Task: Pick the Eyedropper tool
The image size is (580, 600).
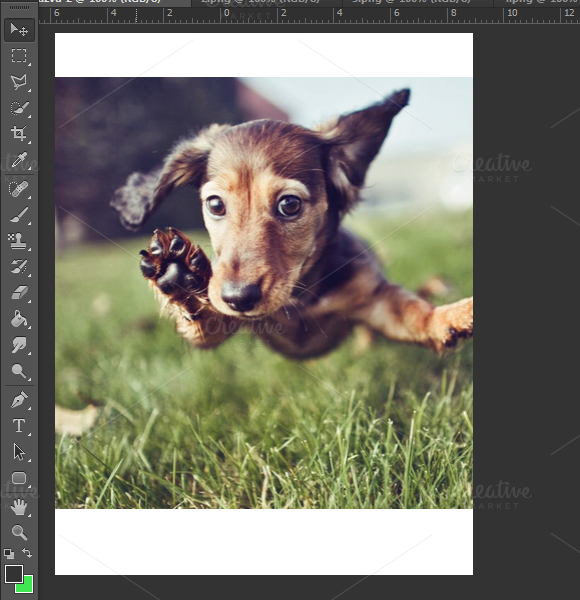Action: (19, 160)
